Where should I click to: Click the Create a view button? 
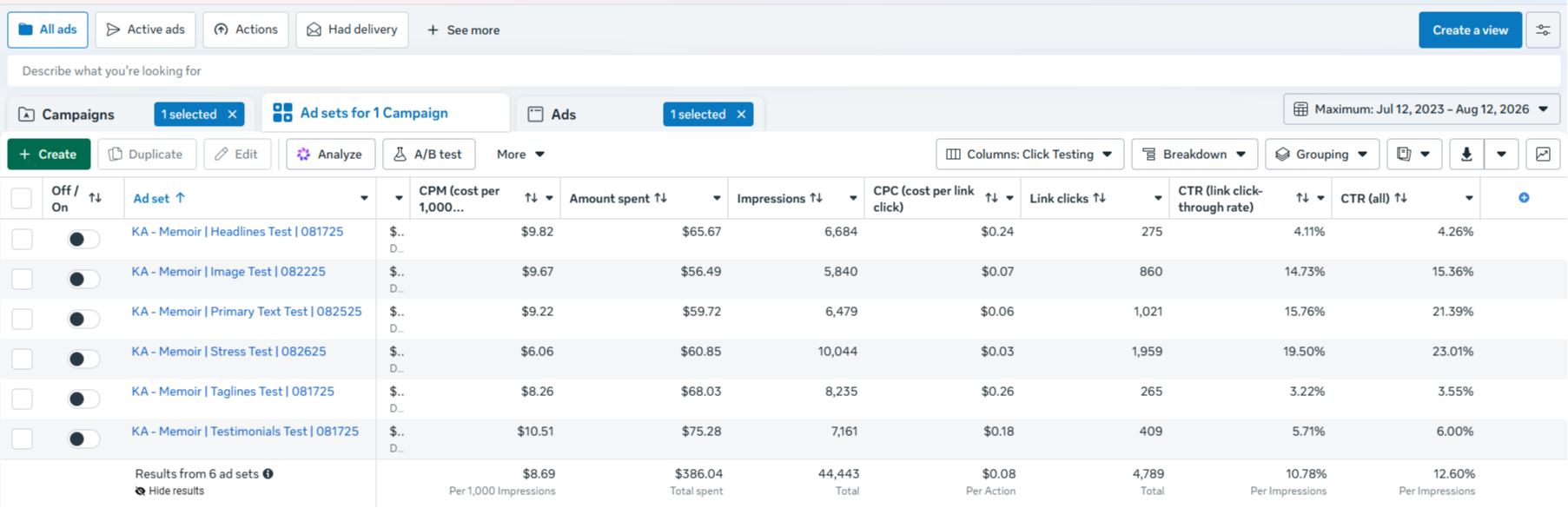tap(1470, 30)
